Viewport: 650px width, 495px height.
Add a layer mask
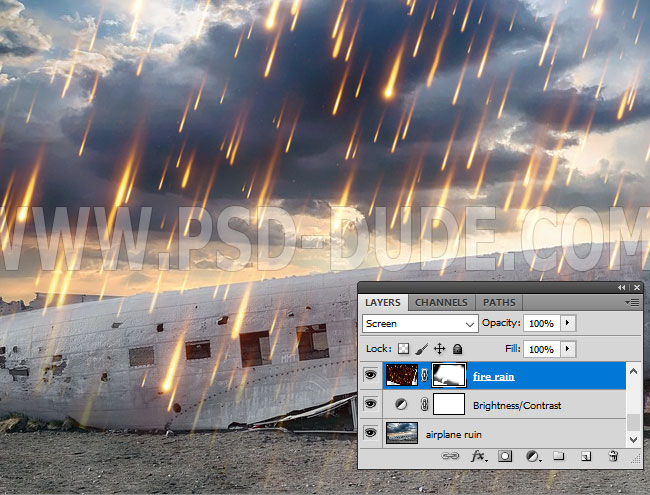pos(505,456)
